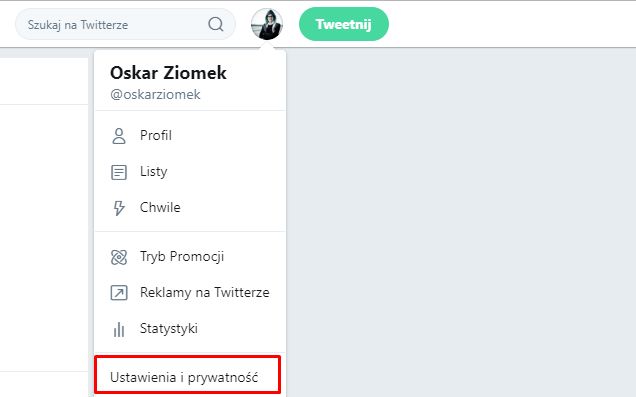Click the person icon beside Profil
The height and width of the screenshot is (397, 636).
[119, 136]
